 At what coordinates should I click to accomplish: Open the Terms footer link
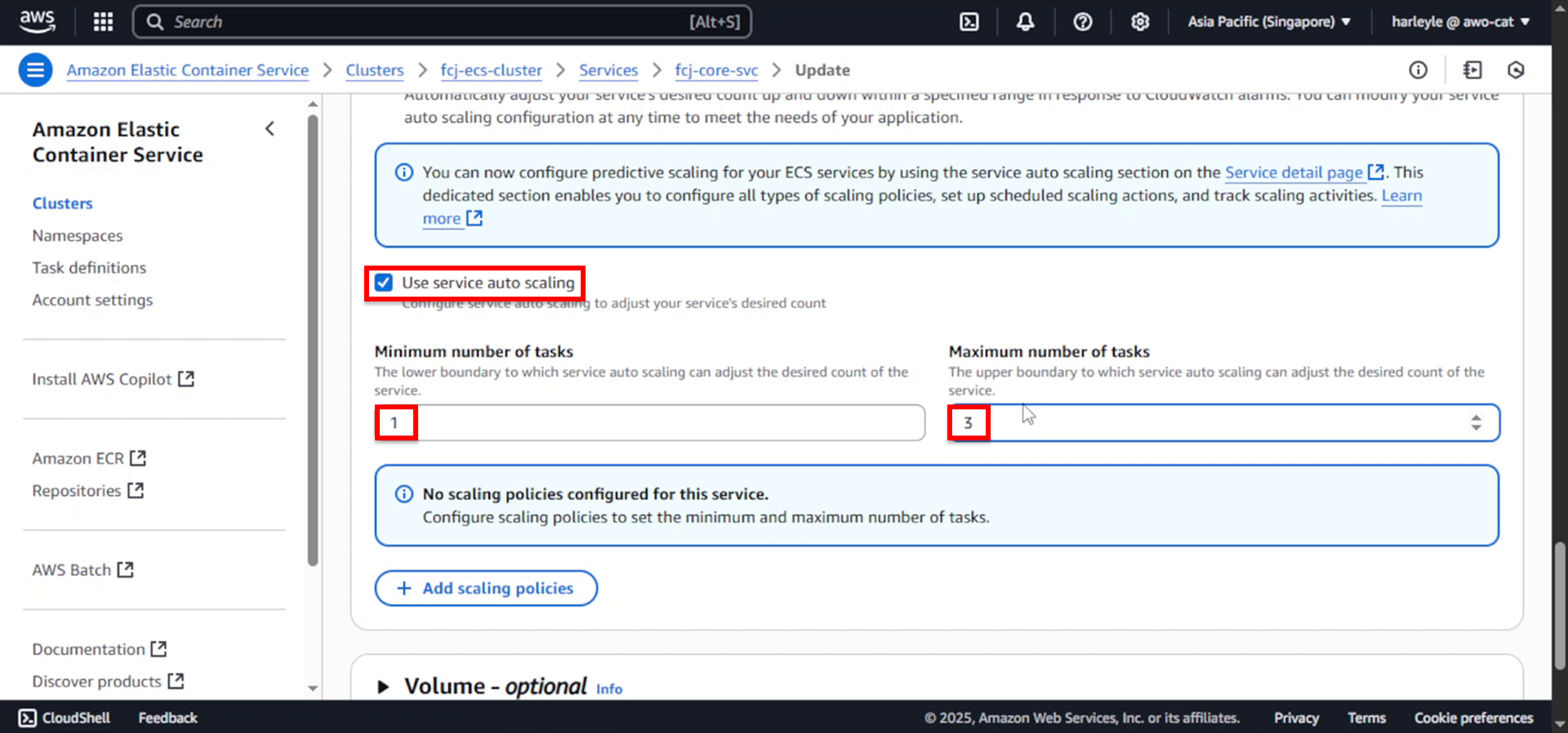click(x=1366, y=717)
